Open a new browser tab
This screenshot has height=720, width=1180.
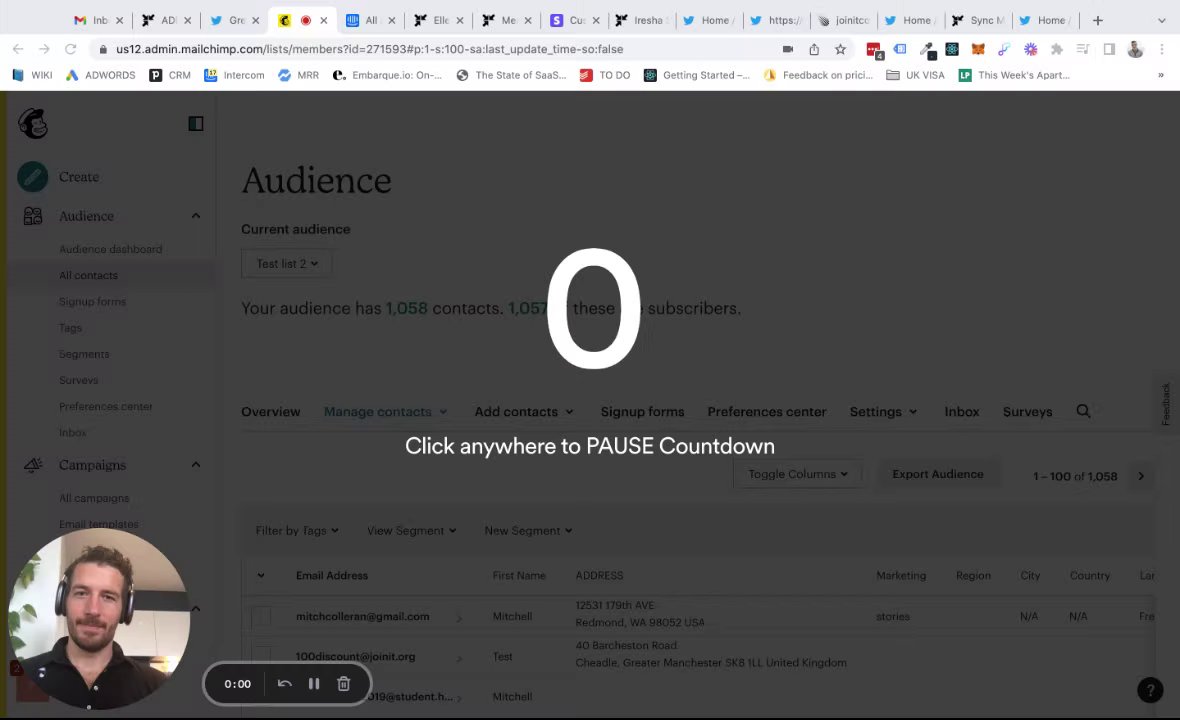tap(1097, 20)
